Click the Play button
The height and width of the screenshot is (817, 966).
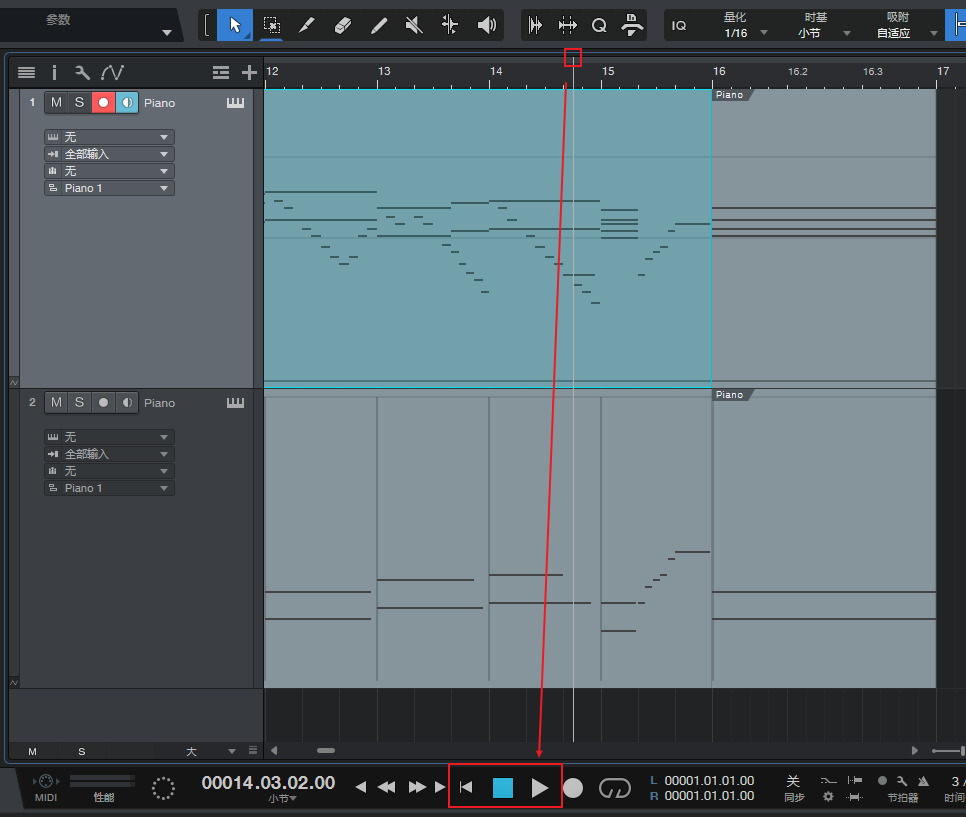(540, 787)
